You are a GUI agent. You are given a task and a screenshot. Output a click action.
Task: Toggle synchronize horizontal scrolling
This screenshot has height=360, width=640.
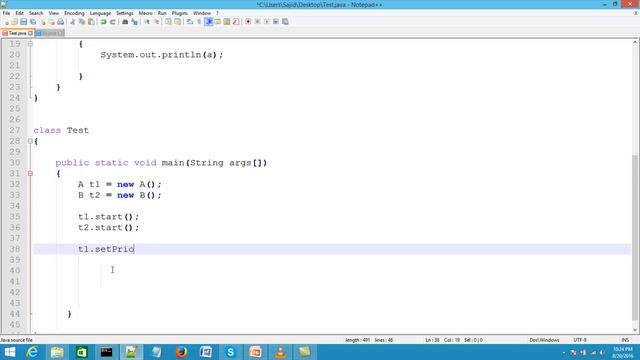point(178,22)
